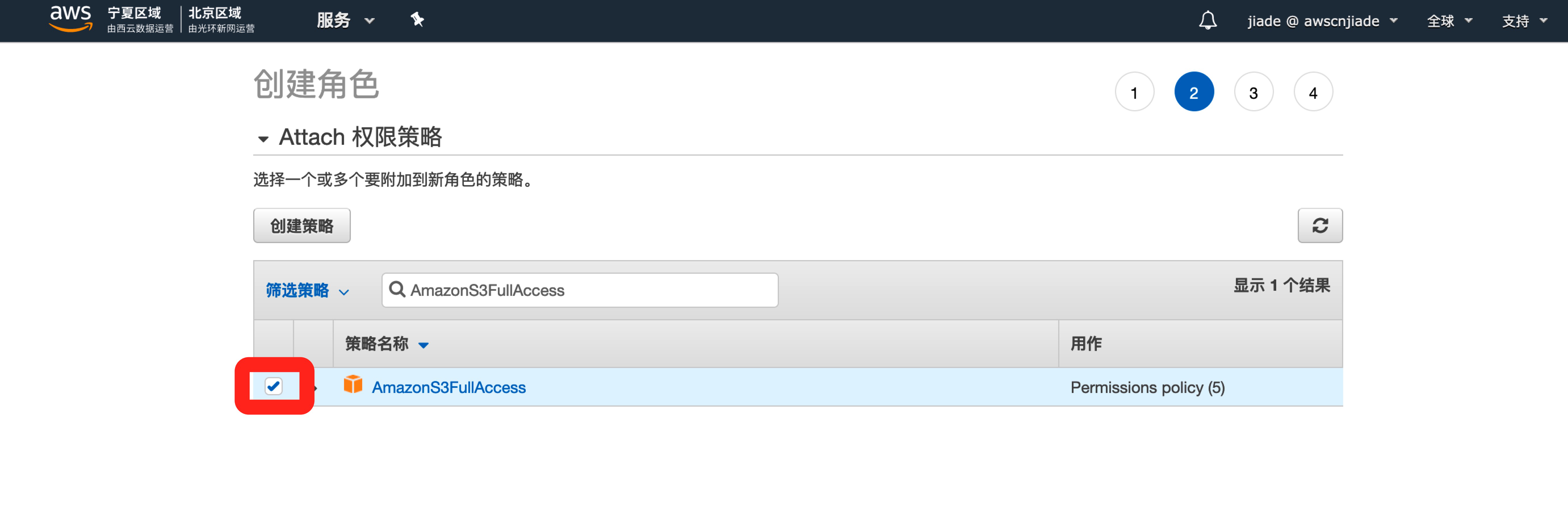Viewport: 1568px width, 527px height.
Task: Open the 支持 support menu
Action: (x=1524, y=22)
